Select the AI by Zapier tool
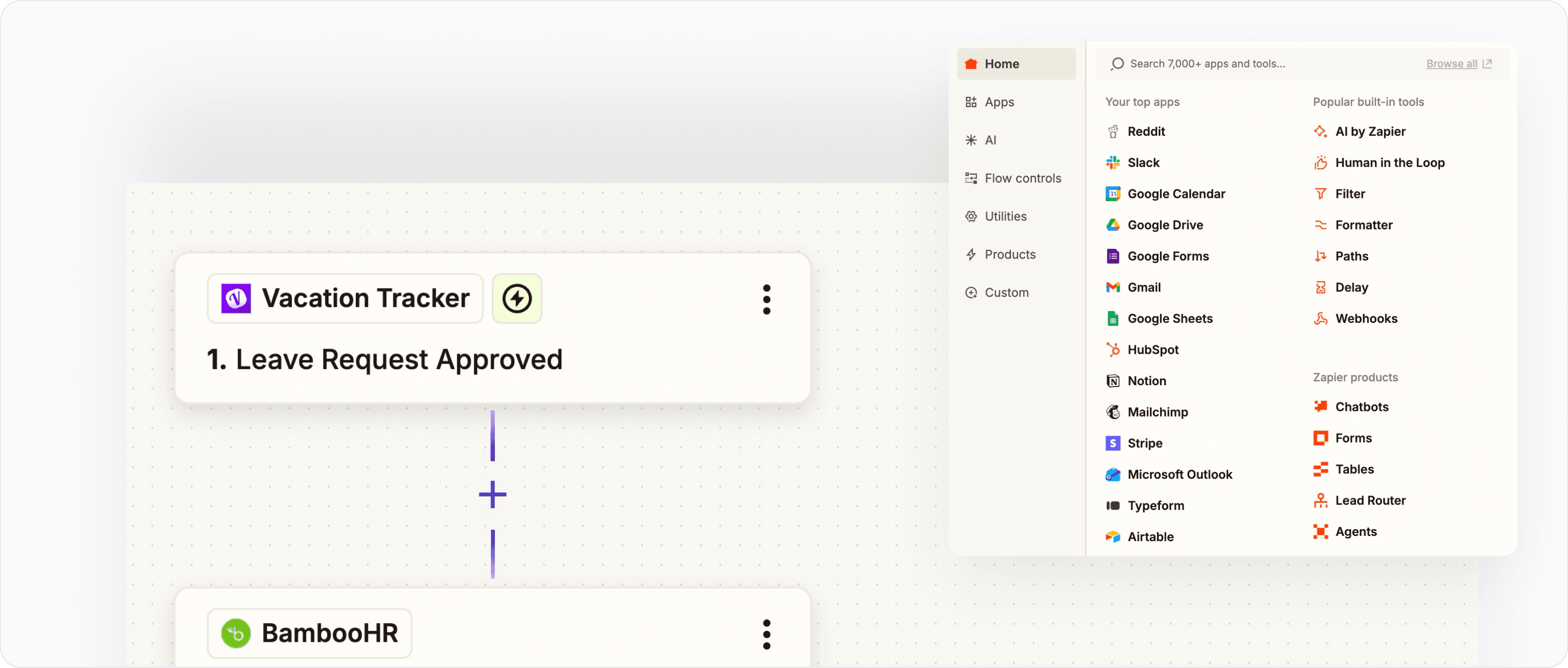The height and width of the screenshot is (668, 1568). click(x=1370, y=131)
